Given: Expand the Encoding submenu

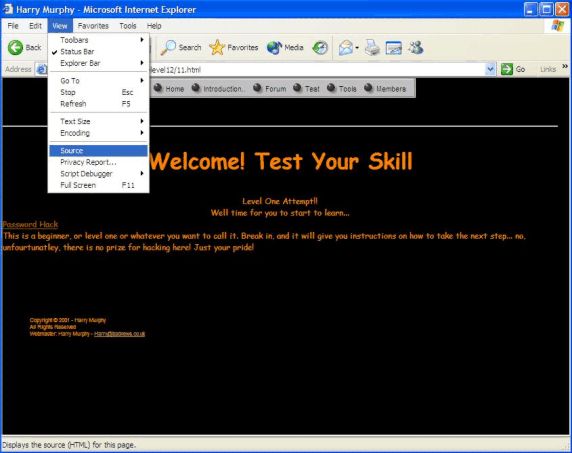Looking at the screenshot, I should (x=98, y=133).
